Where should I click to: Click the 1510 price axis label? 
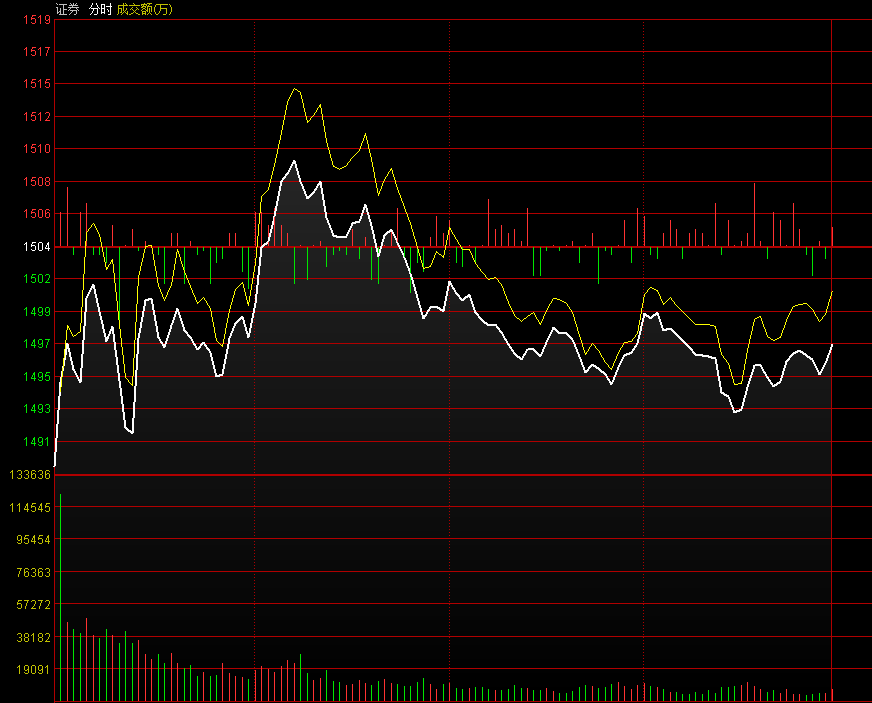(x=37, y=148)
